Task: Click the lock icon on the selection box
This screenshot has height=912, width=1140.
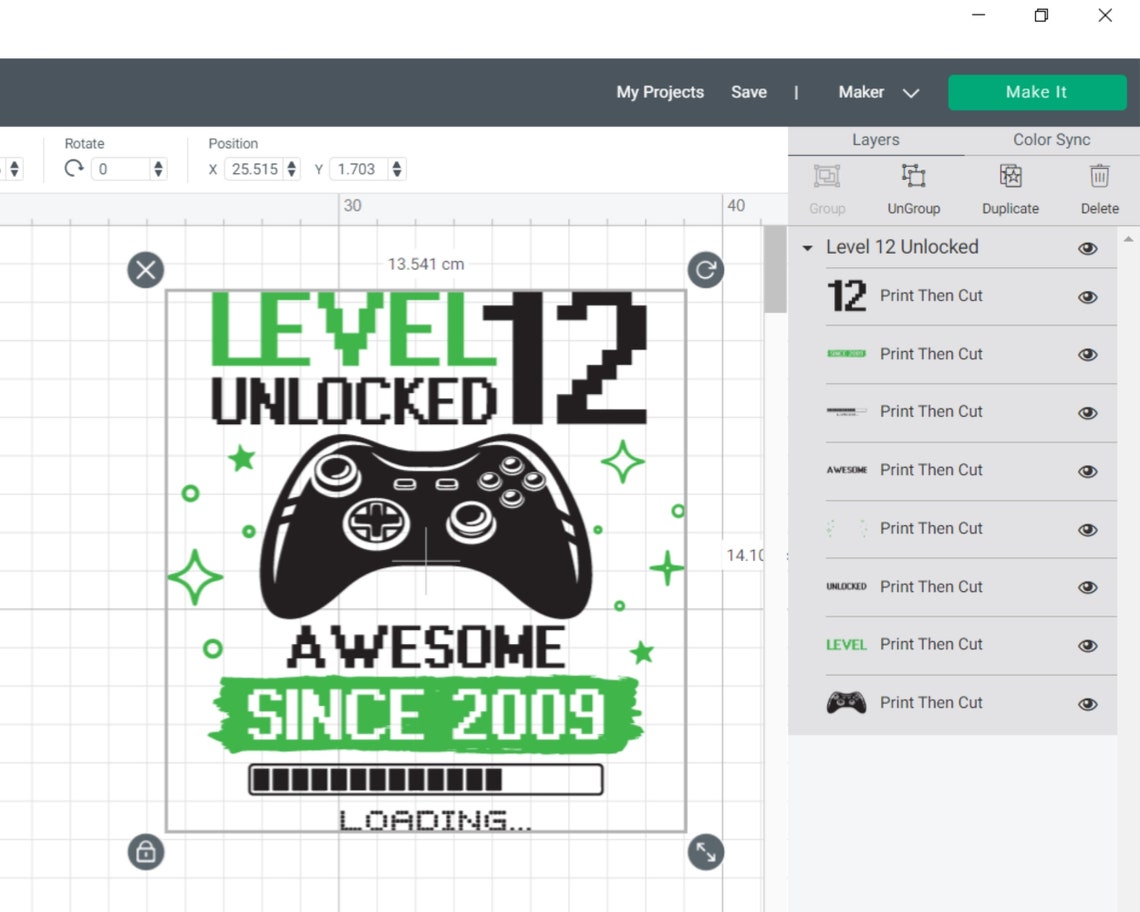Action: [145, 852]
